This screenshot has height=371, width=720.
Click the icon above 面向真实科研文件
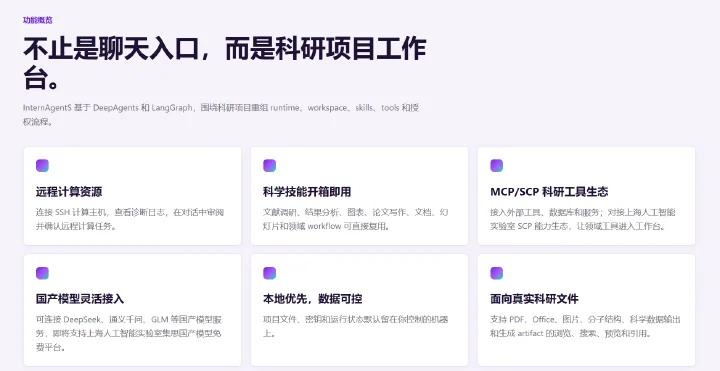coord(497,273)
